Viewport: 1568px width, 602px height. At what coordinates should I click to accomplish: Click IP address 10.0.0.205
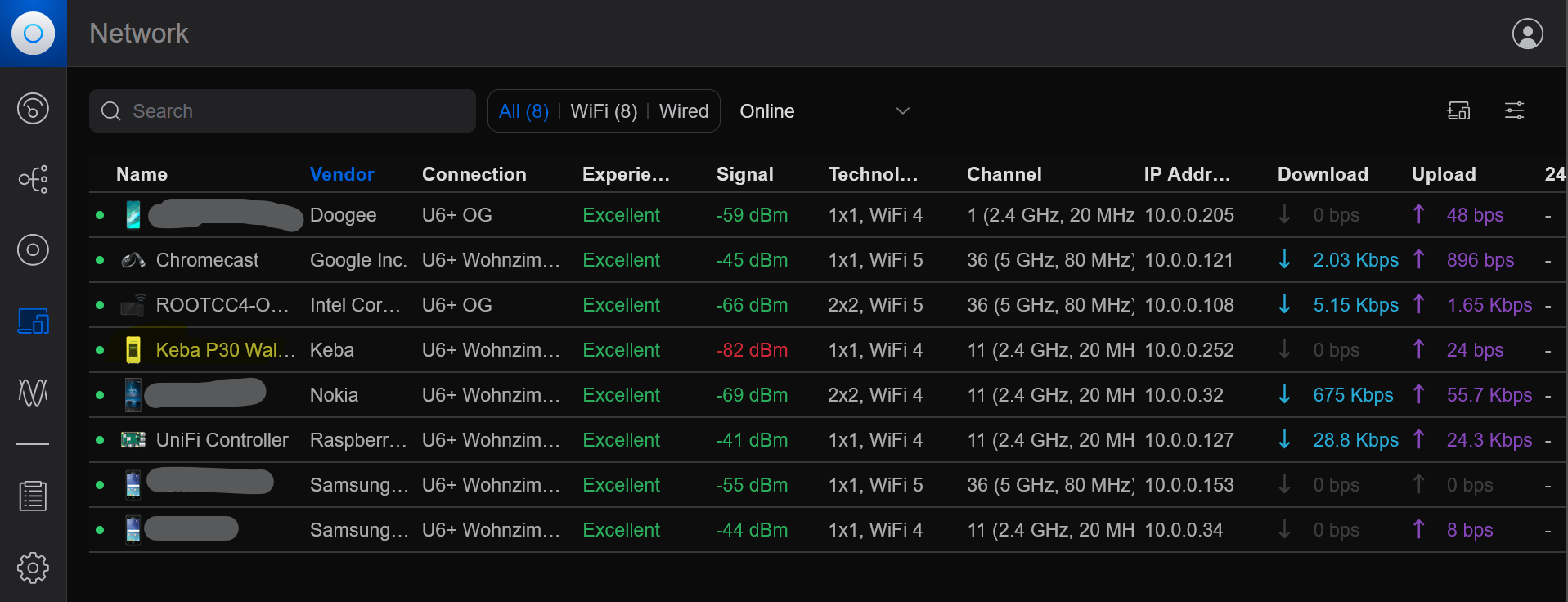tap(1189, 215)
